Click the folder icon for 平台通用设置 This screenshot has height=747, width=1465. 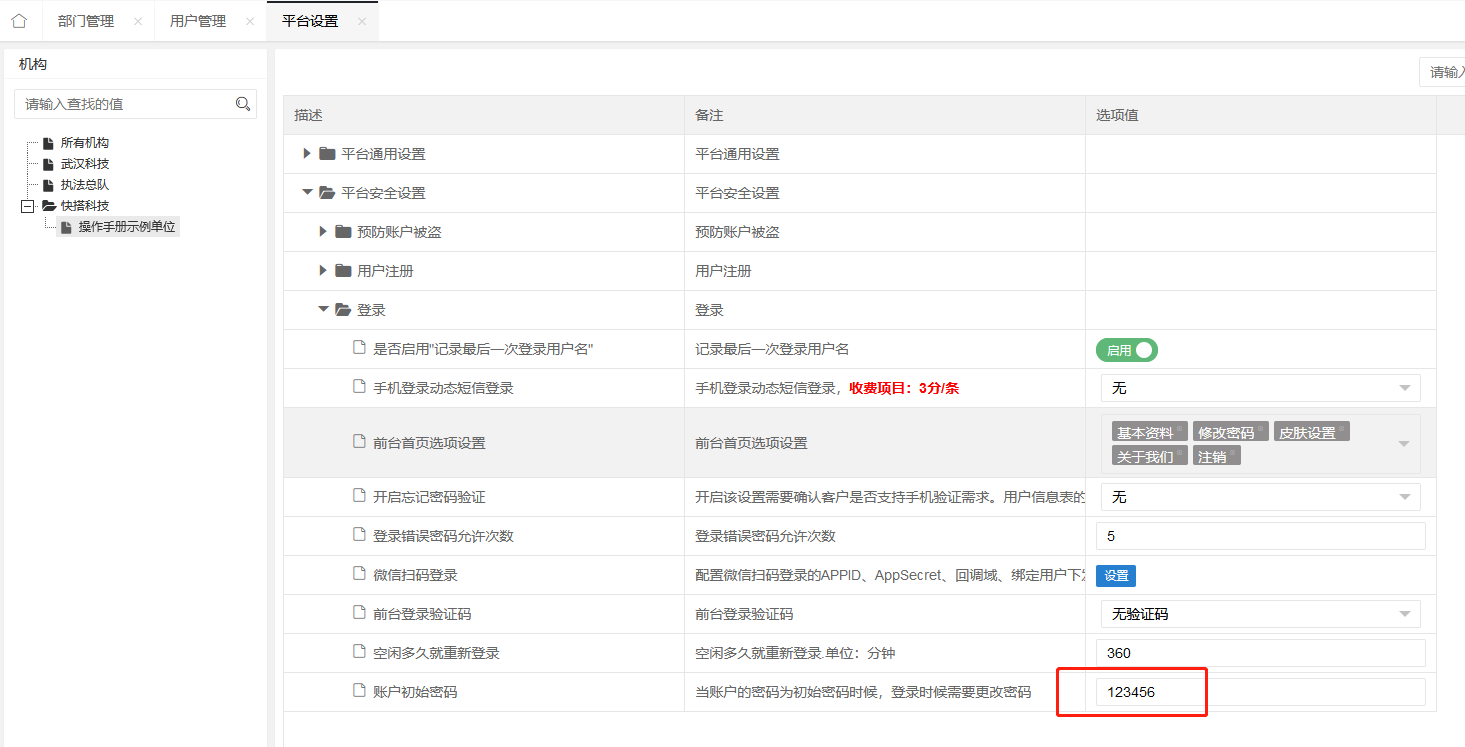click(327, 154)
